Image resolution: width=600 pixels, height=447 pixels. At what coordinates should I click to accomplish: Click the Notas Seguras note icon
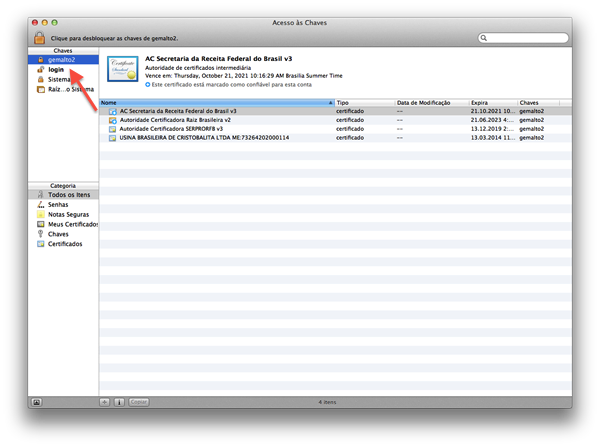coord(41,215)
